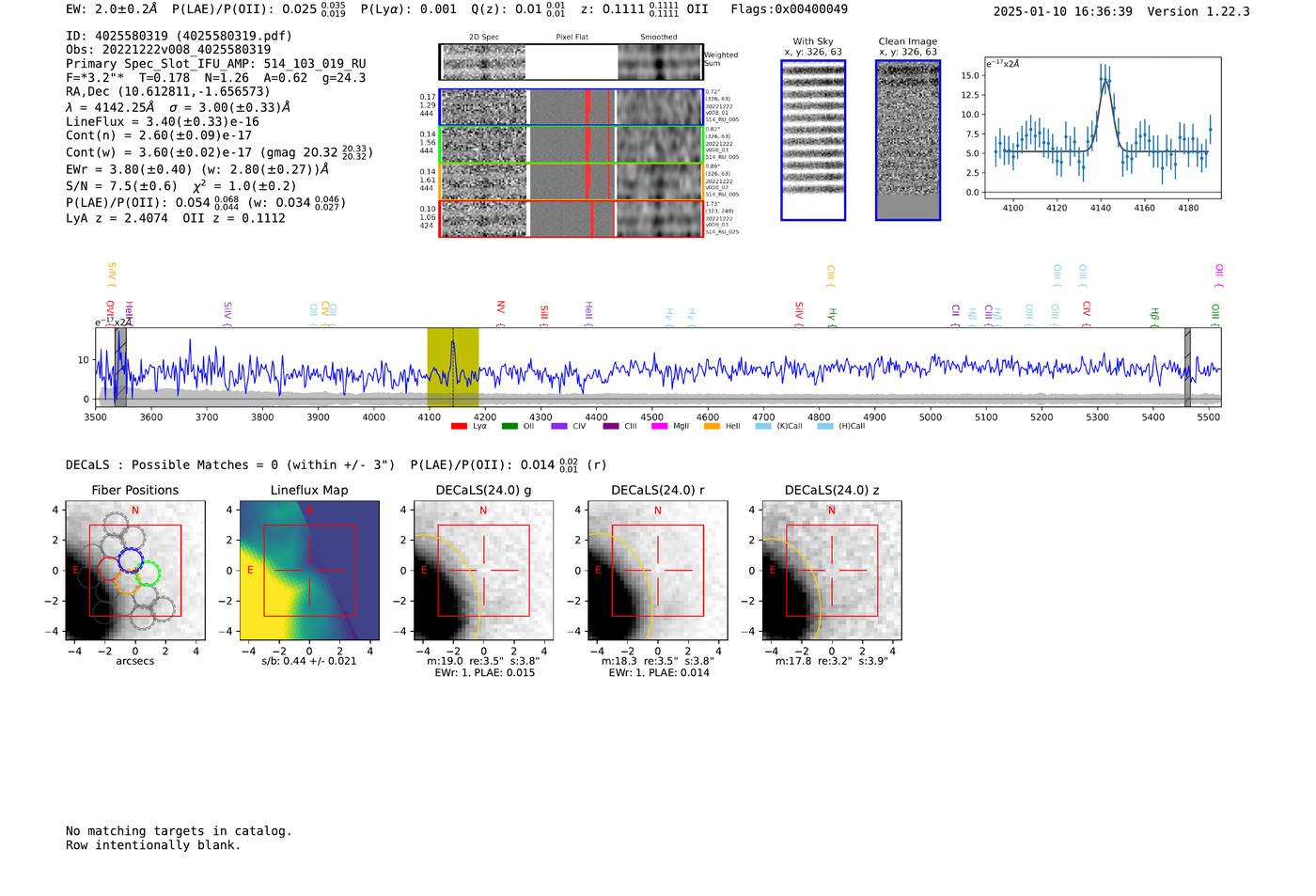Viewport: 1316px width, 896px height.
Task: Select the blue-bordered fiber spectrum row
Action: (571, 107)
